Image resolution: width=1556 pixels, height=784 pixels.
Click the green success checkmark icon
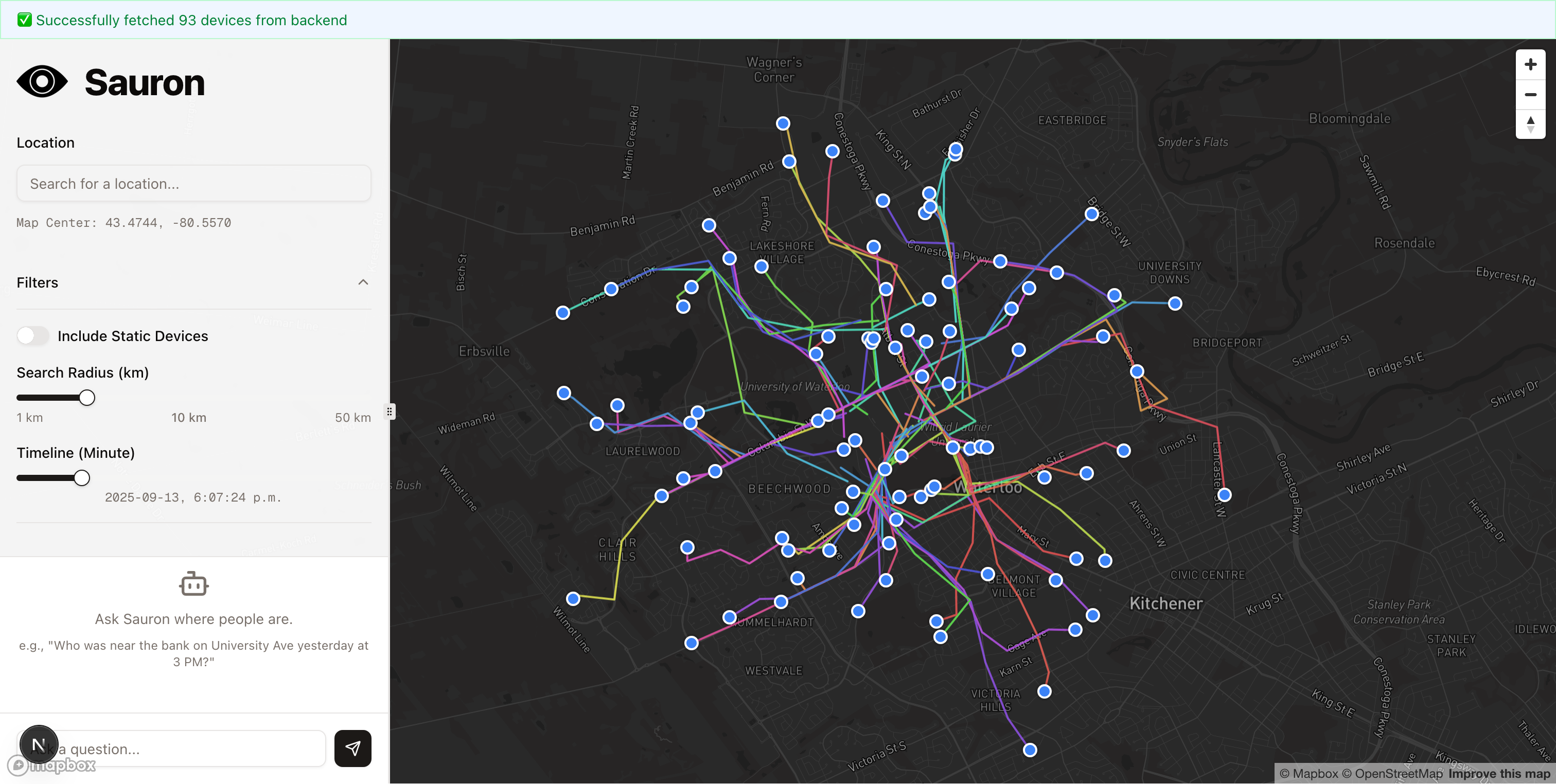(24, 20)
